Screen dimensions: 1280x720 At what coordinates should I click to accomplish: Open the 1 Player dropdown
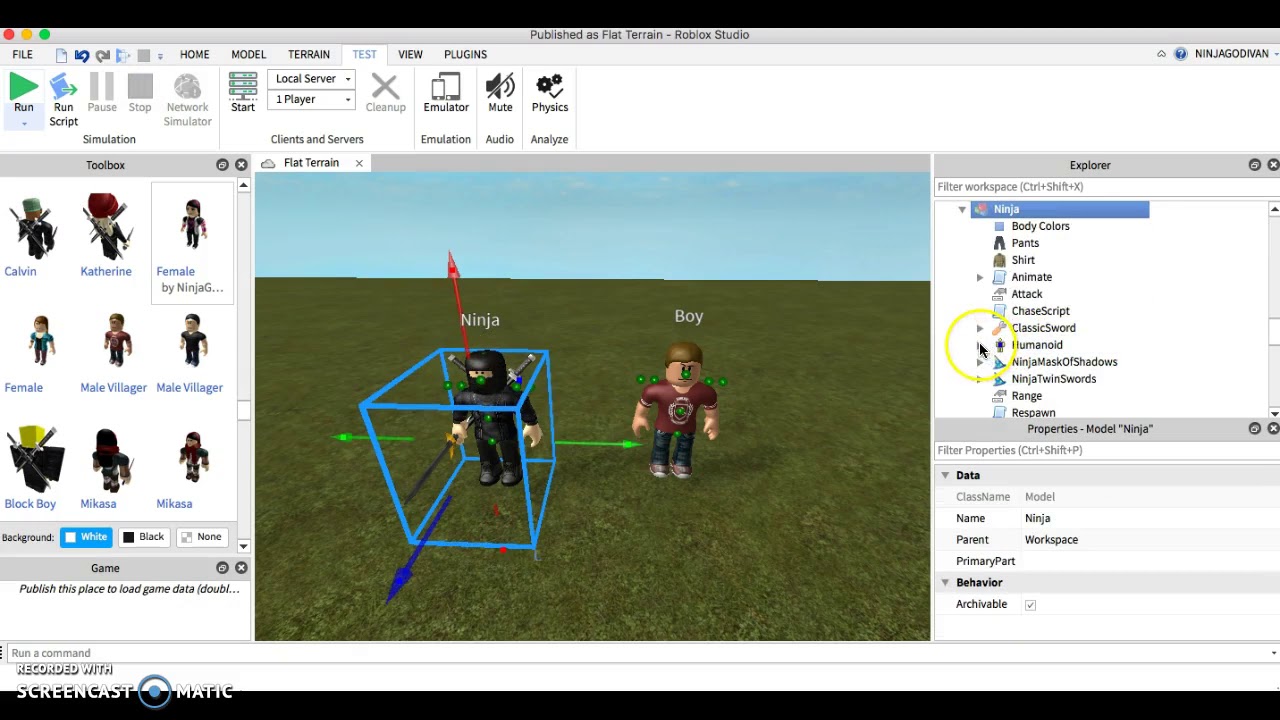pyautogui.click(x=313, y=99)
